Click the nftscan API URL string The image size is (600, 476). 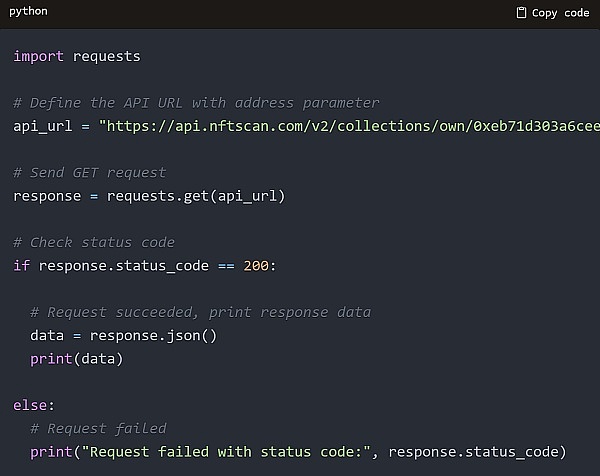pos(350,126)
